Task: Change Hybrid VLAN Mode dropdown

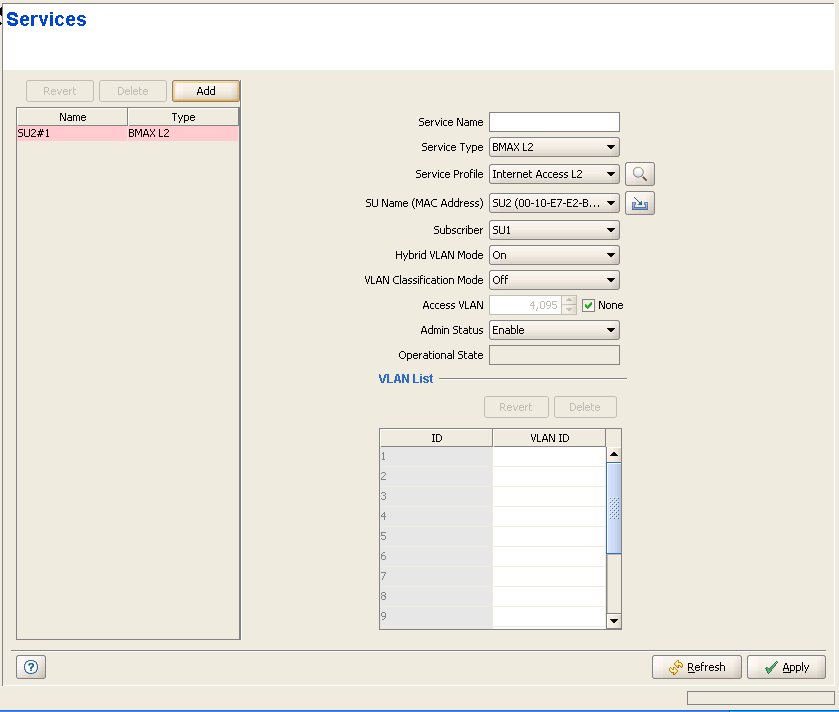Action: (554, 255)
